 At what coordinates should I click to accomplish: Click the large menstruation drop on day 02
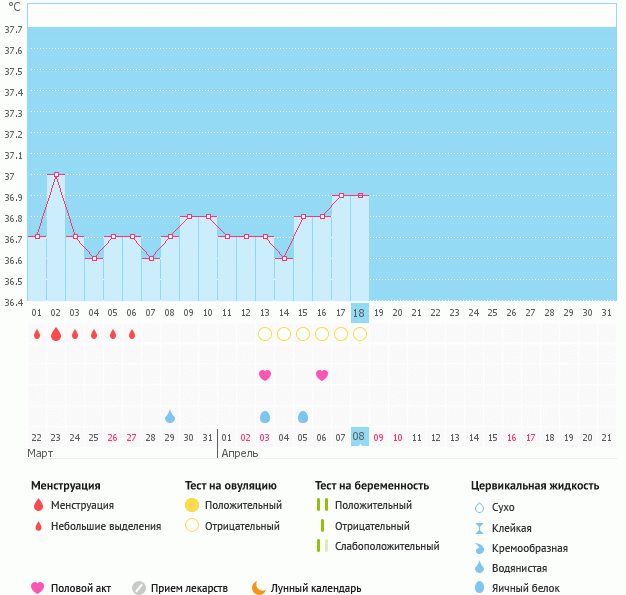tap(56, 334)
